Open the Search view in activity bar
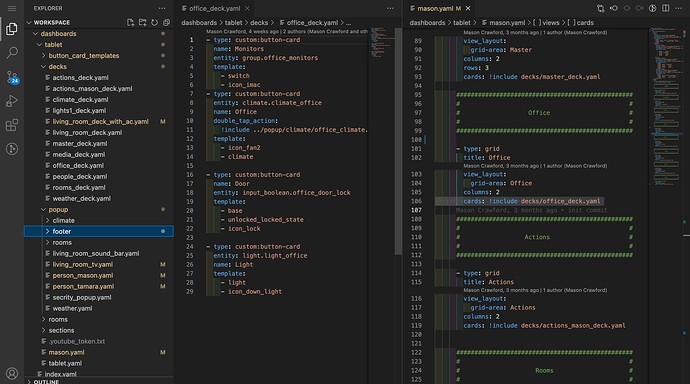The height and width of the screenshot is (384, 690). coord(12,53)
